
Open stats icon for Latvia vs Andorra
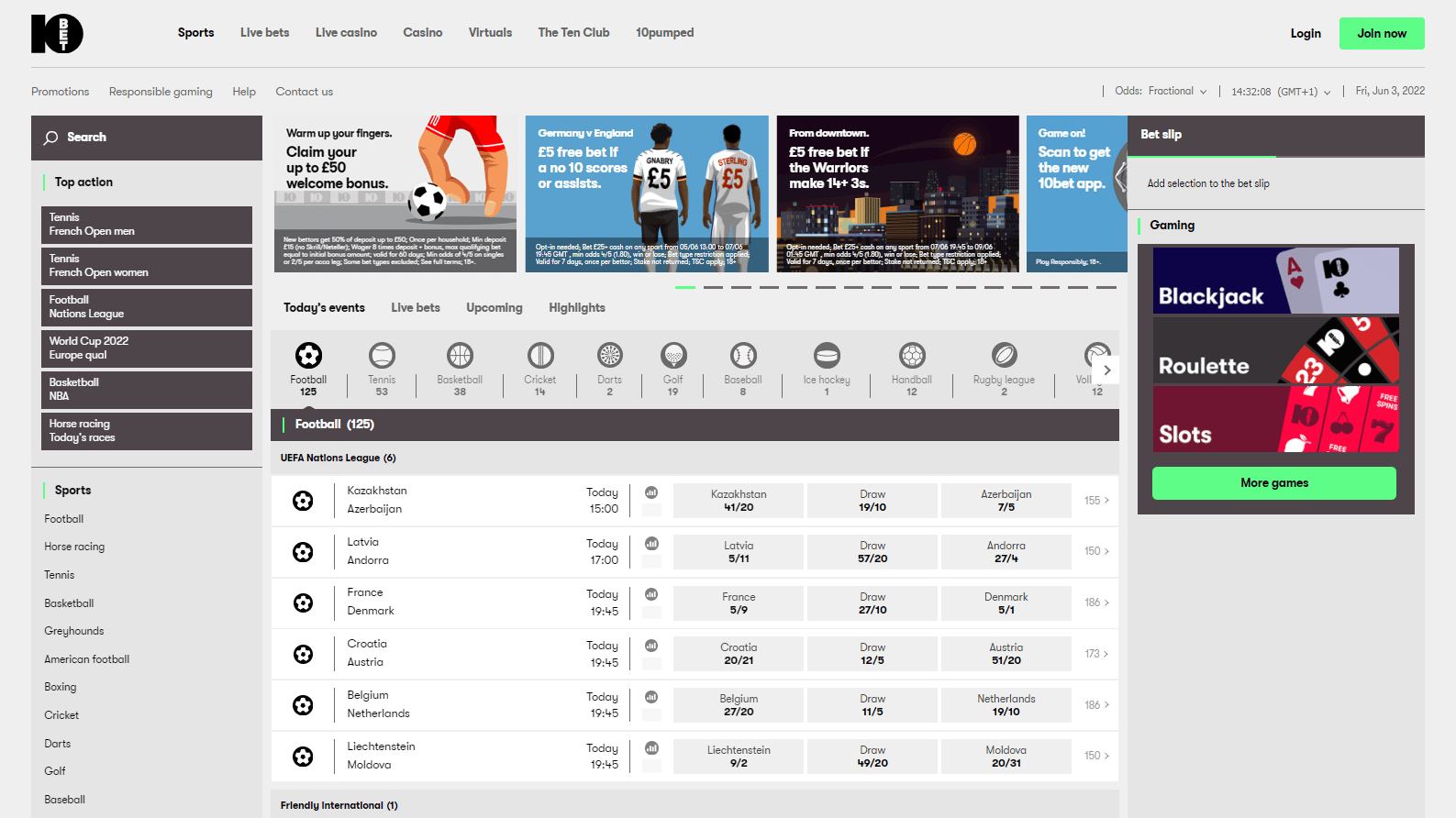651,544
